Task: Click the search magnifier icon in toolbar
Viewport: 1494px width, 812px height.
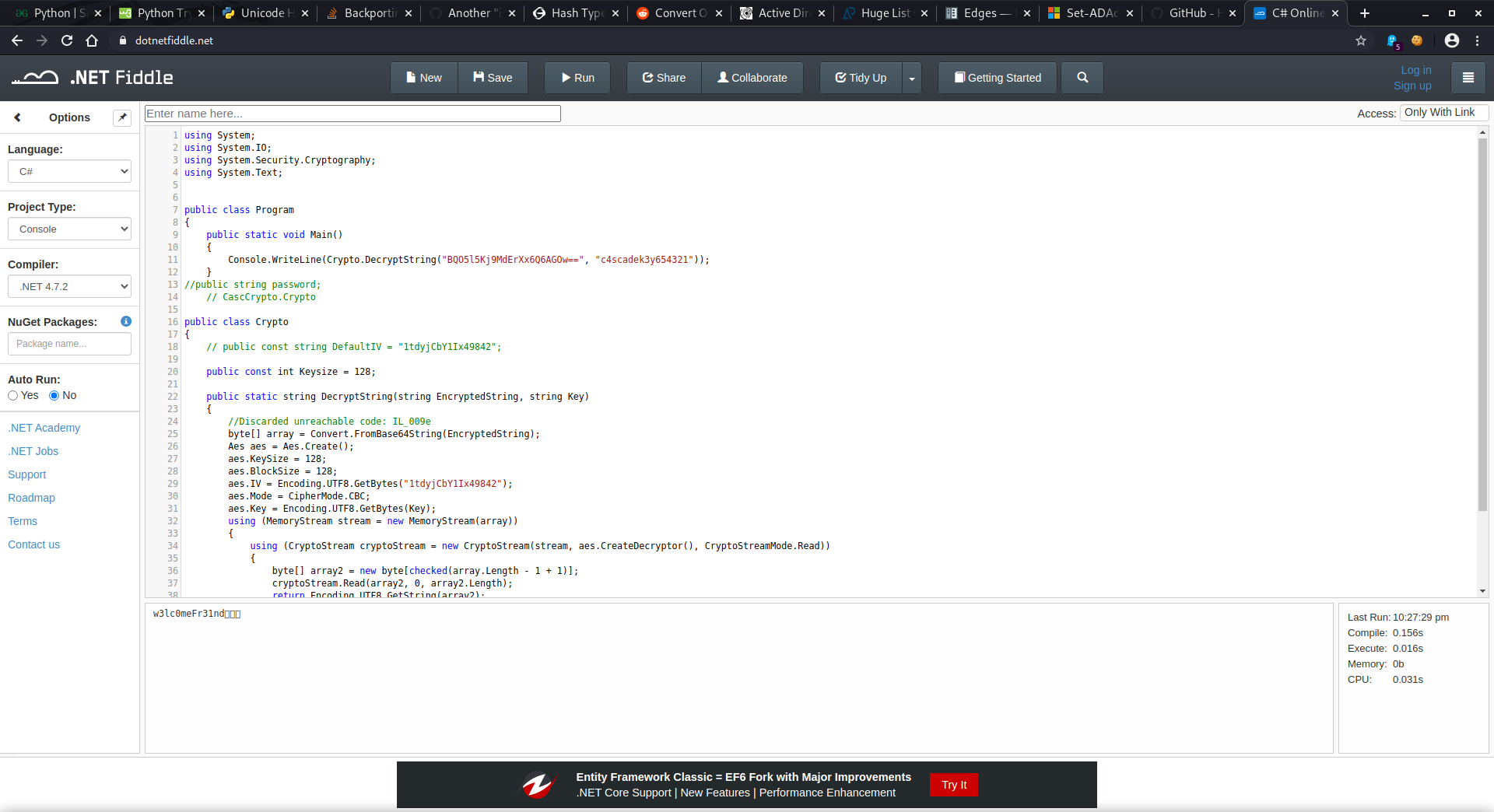Action: (1082, 78)
